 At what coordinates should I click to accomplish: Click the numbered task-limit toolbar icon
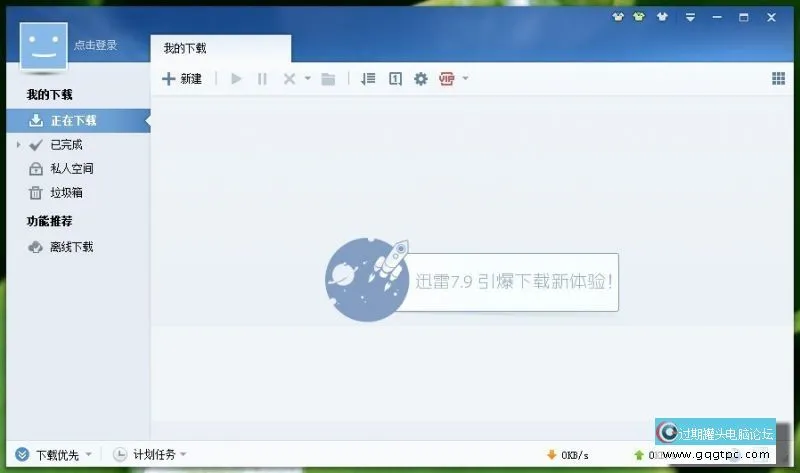coord(395,79)
